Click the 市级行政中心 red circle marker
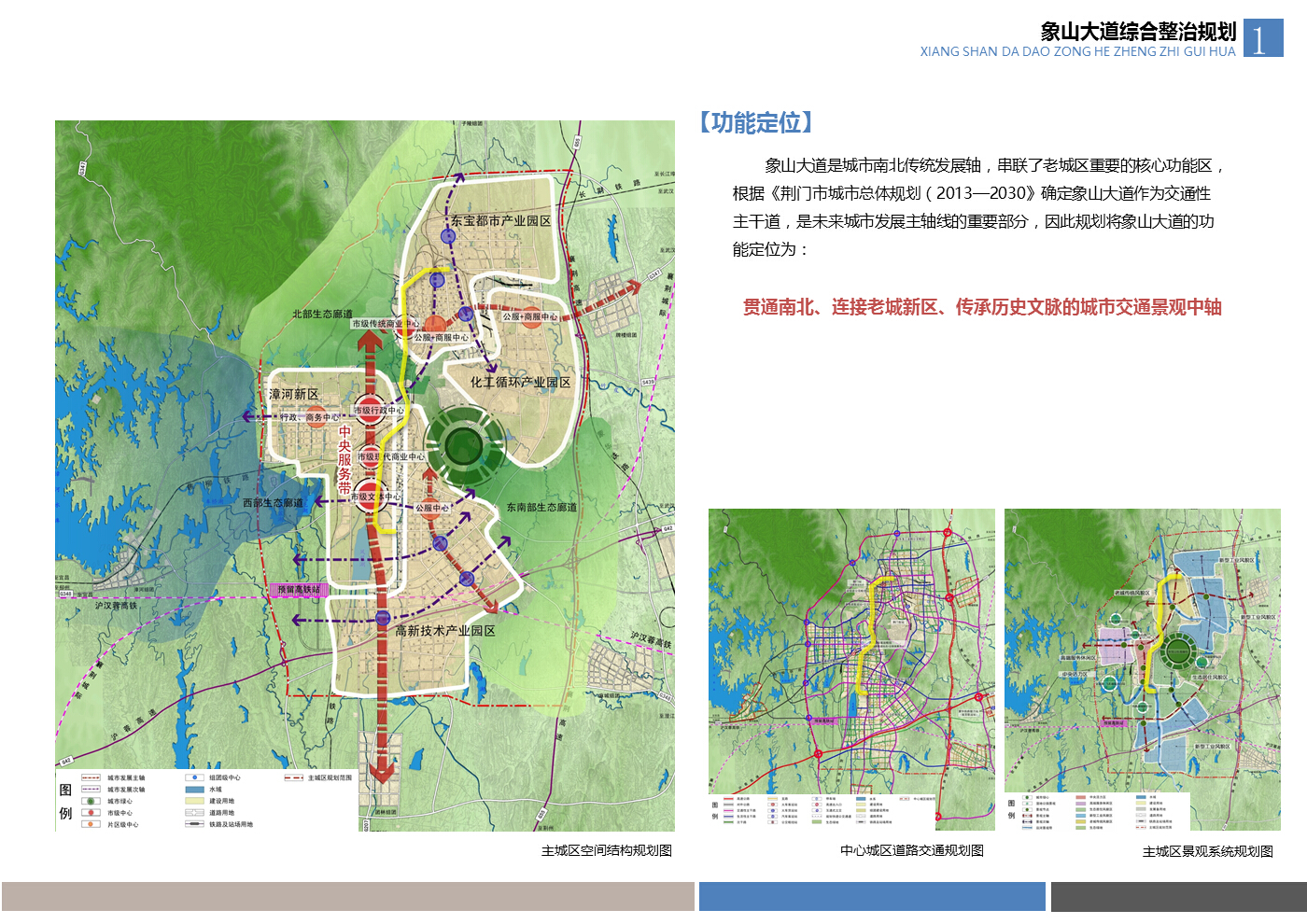The image size is (1307, 924). pos(370,410)
